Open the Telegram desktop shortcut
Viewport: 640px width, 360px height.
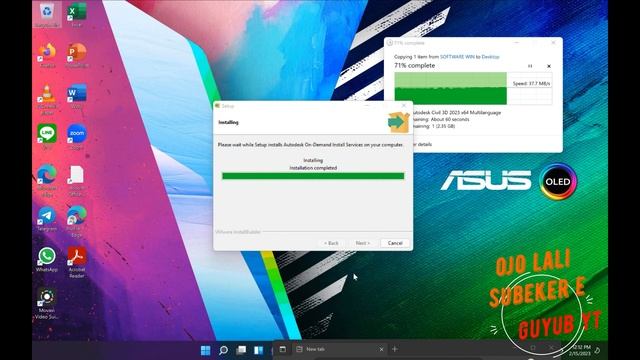click(47, 219)
